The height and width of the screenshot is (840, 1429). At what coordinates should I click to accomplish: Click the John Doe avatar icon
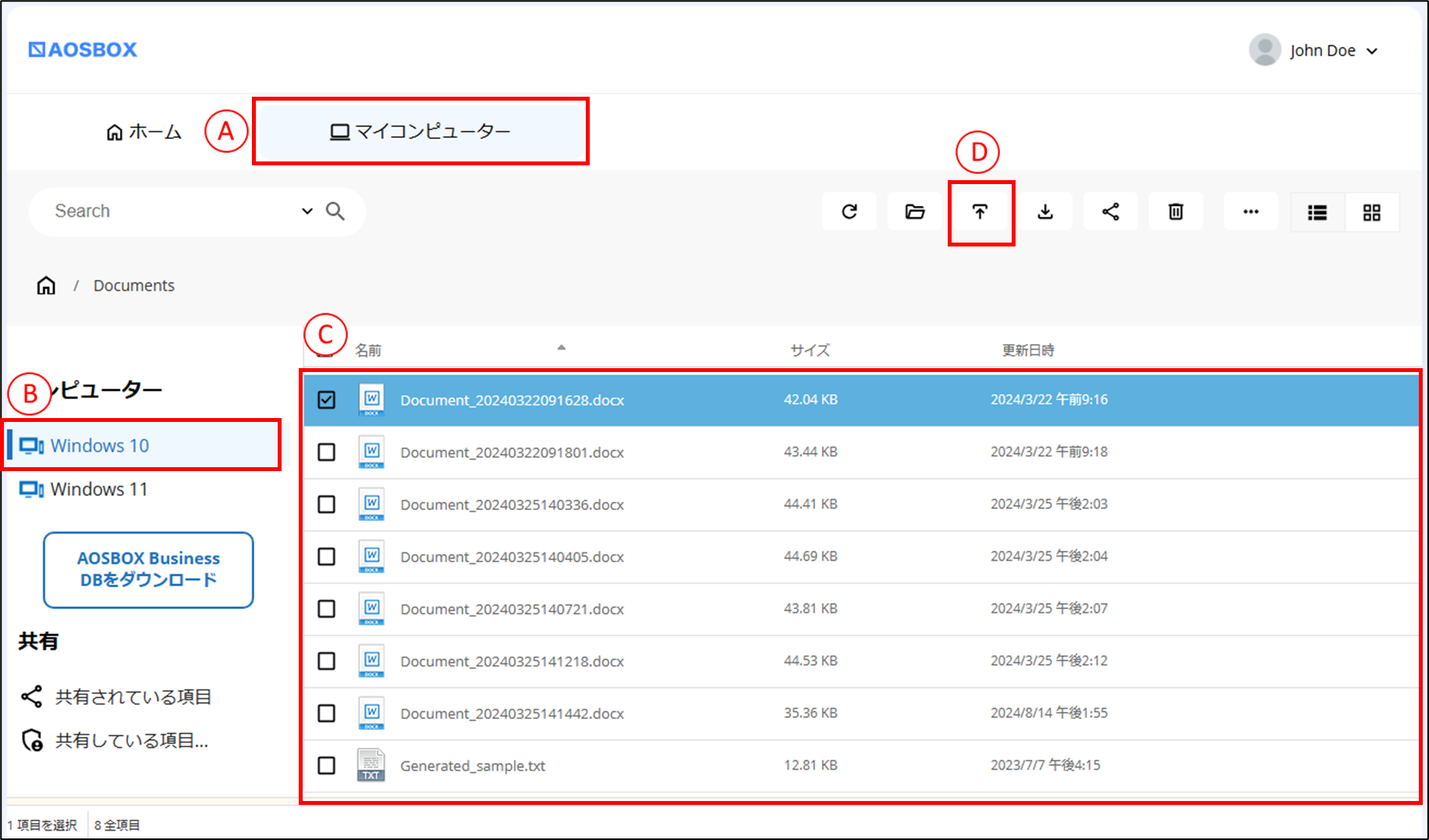pos(1265,50)
